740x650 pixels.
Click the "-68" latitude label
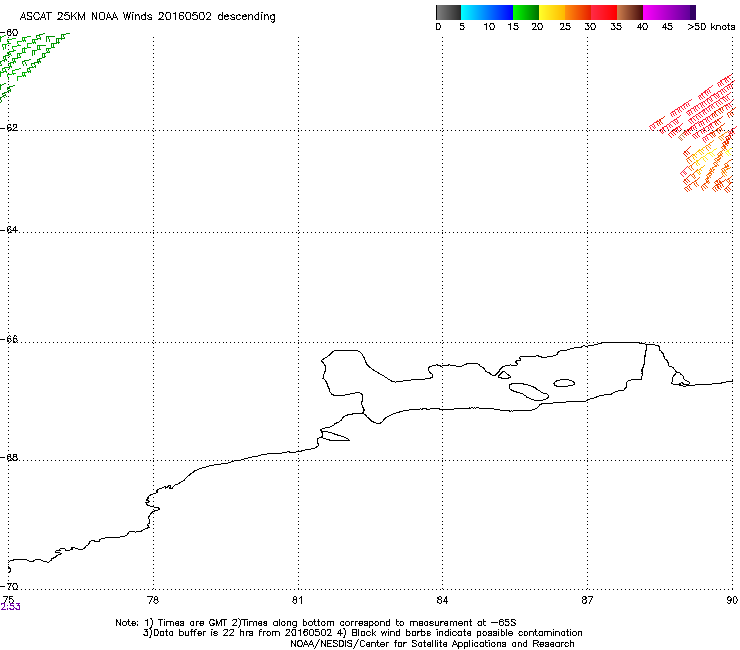[x=9, y=457]
